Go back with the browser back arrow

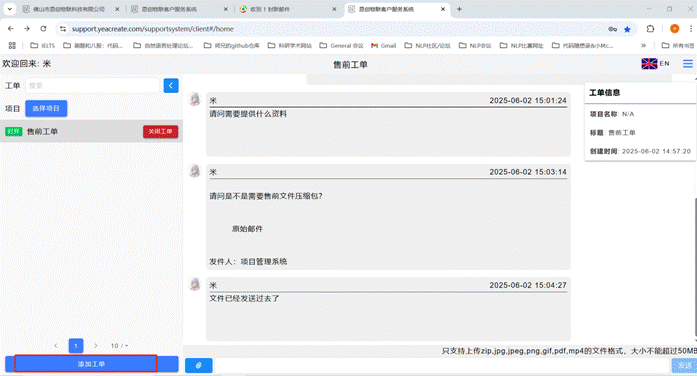(x=11, y=28)
